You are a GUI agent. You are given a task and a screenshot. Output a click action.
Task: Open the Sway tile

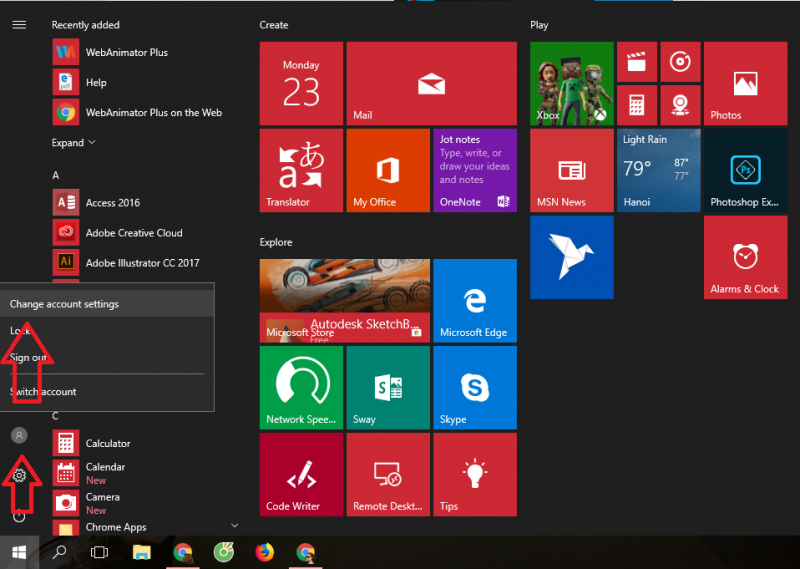[x=388, y=387]
